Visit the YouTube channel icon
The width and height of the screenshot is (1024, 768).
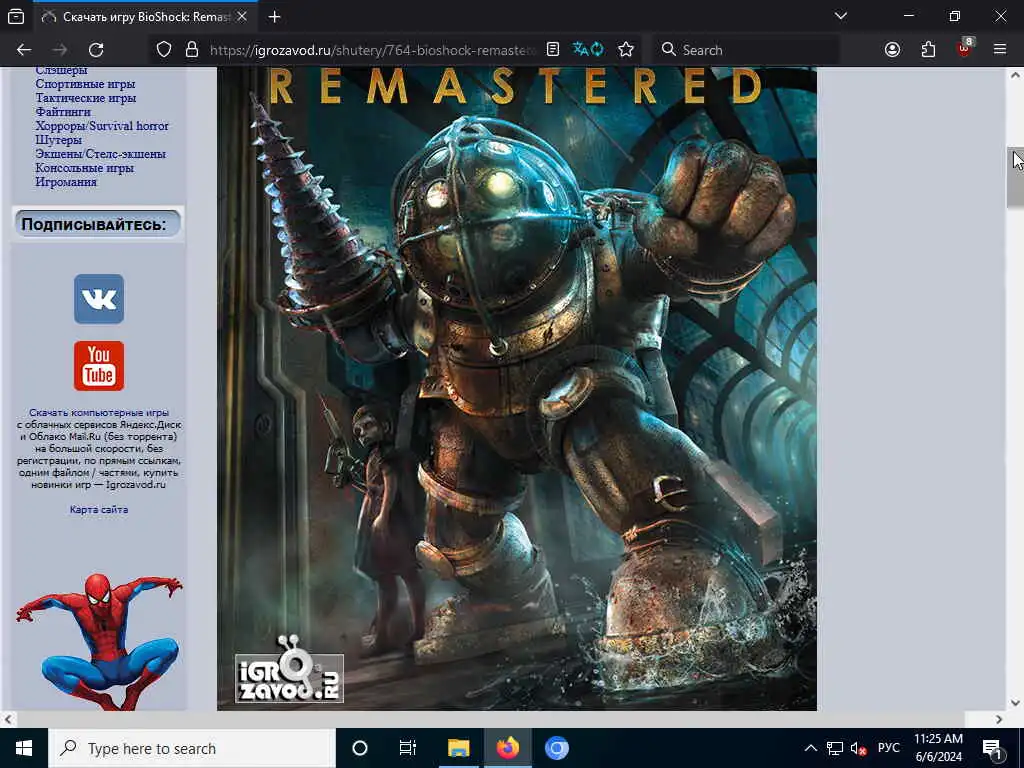tap(99, 366)
